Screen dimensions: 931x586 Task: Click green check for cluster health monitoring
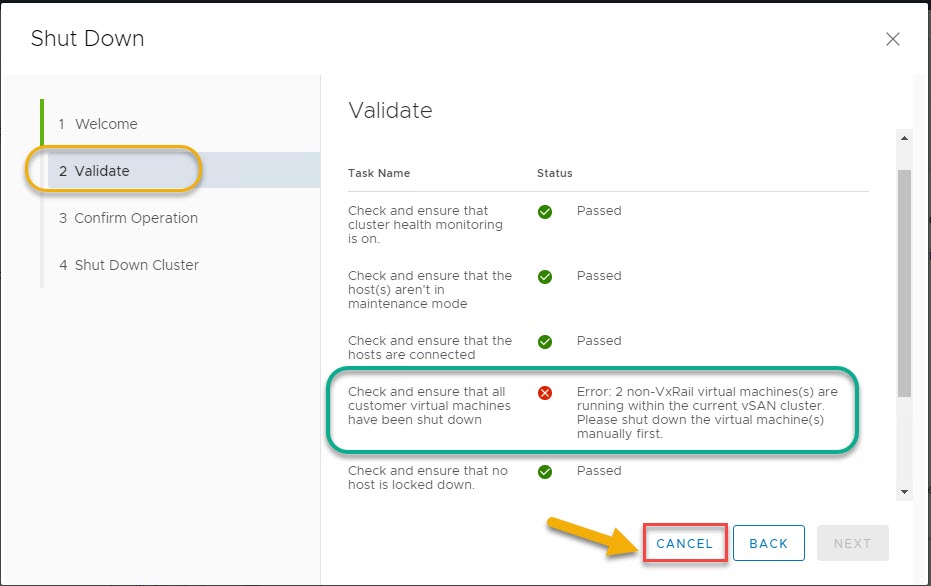(545, 212)
